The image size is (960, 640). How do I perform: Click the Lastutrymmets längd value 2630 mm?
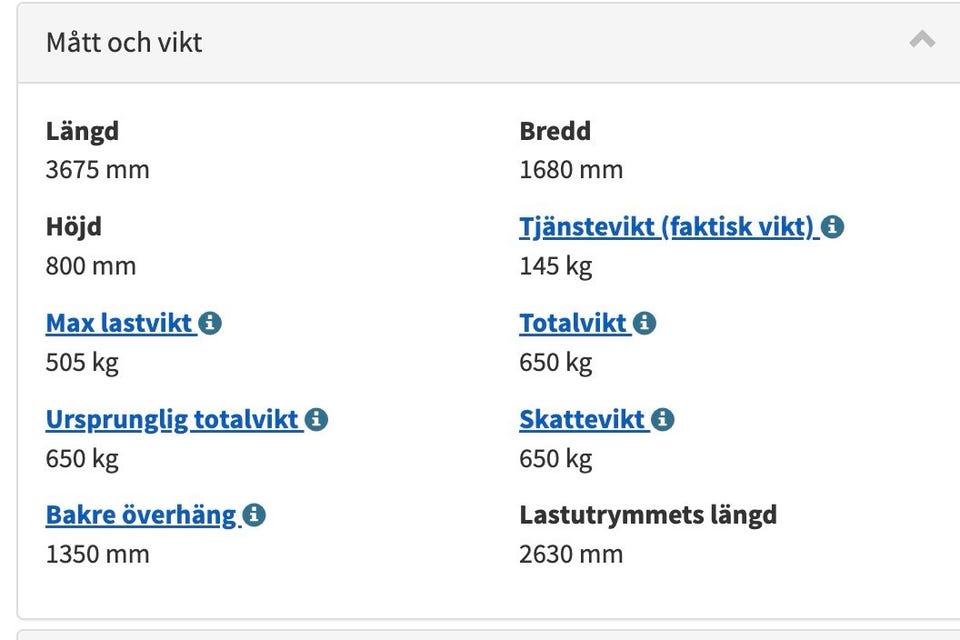point(571,554)
